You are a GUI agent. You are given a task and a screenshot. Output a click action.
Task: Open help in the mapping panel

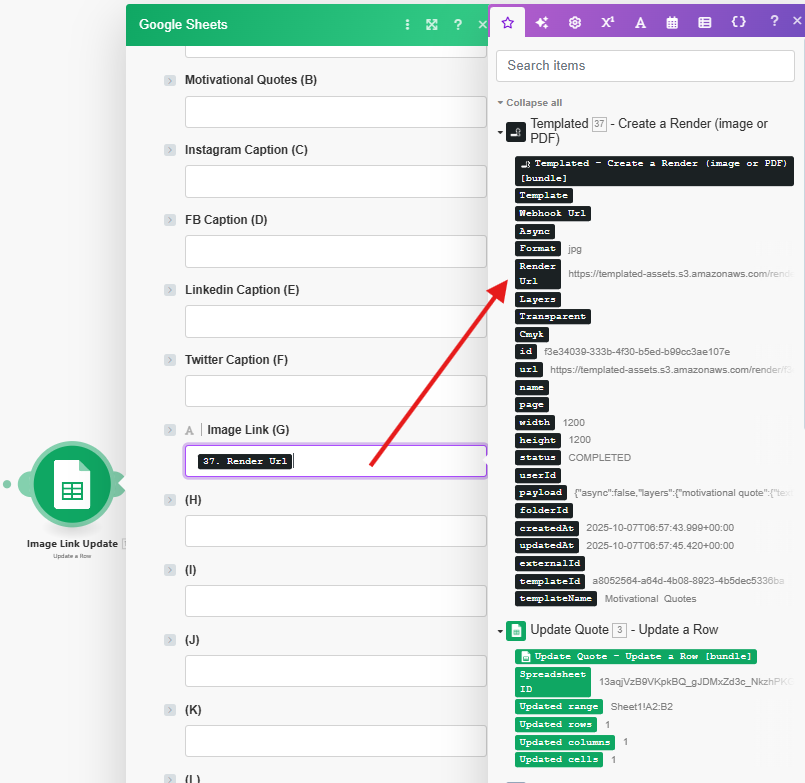pyautogui.click(x=774, y=21)
